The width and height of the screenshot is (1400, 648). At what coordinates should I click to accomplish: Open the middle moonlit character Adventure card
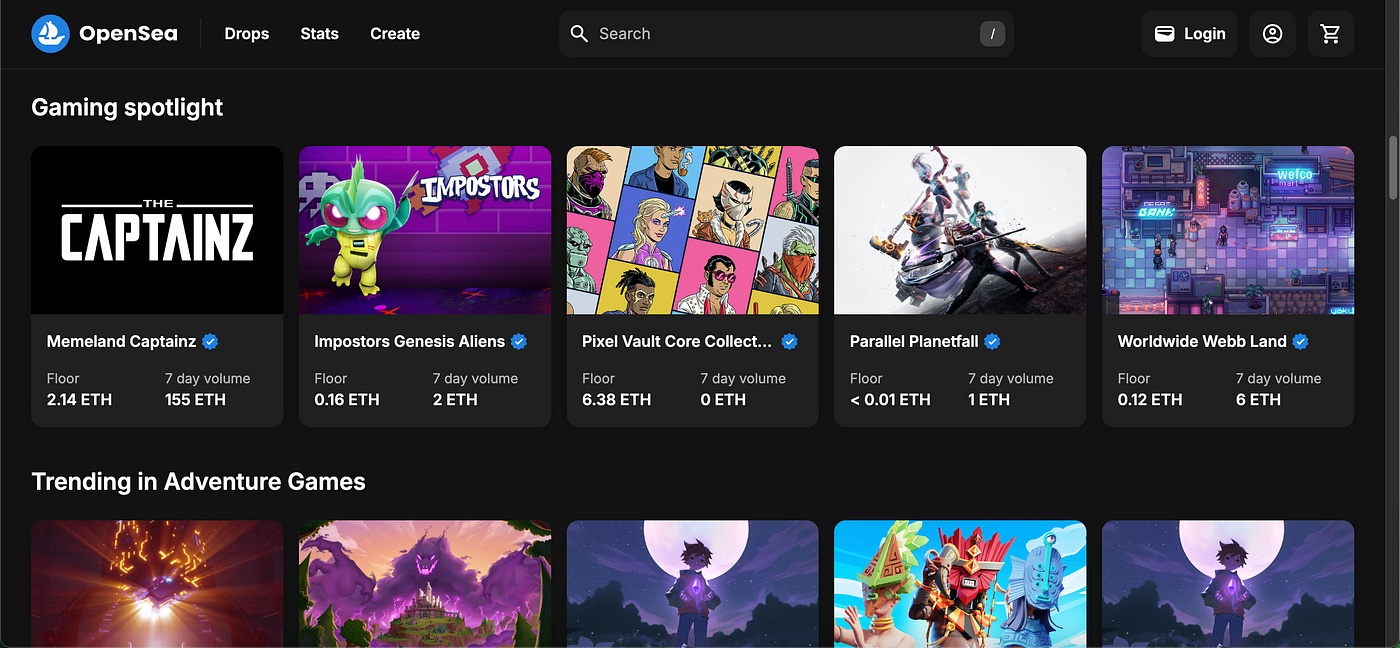tap(693, 584)
